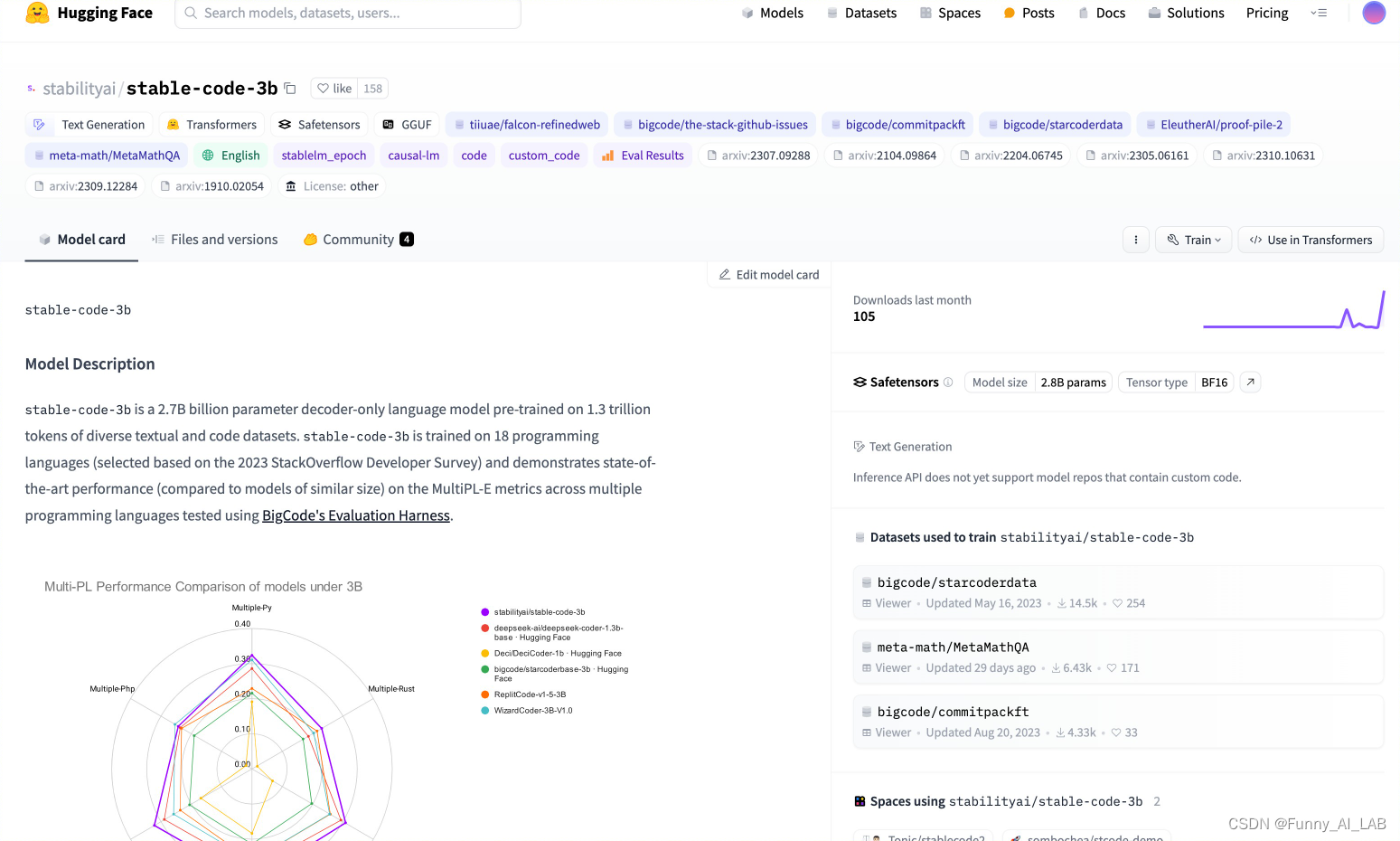Click deepseek-coder-1.3b-base legend entry

coord(552,632)
